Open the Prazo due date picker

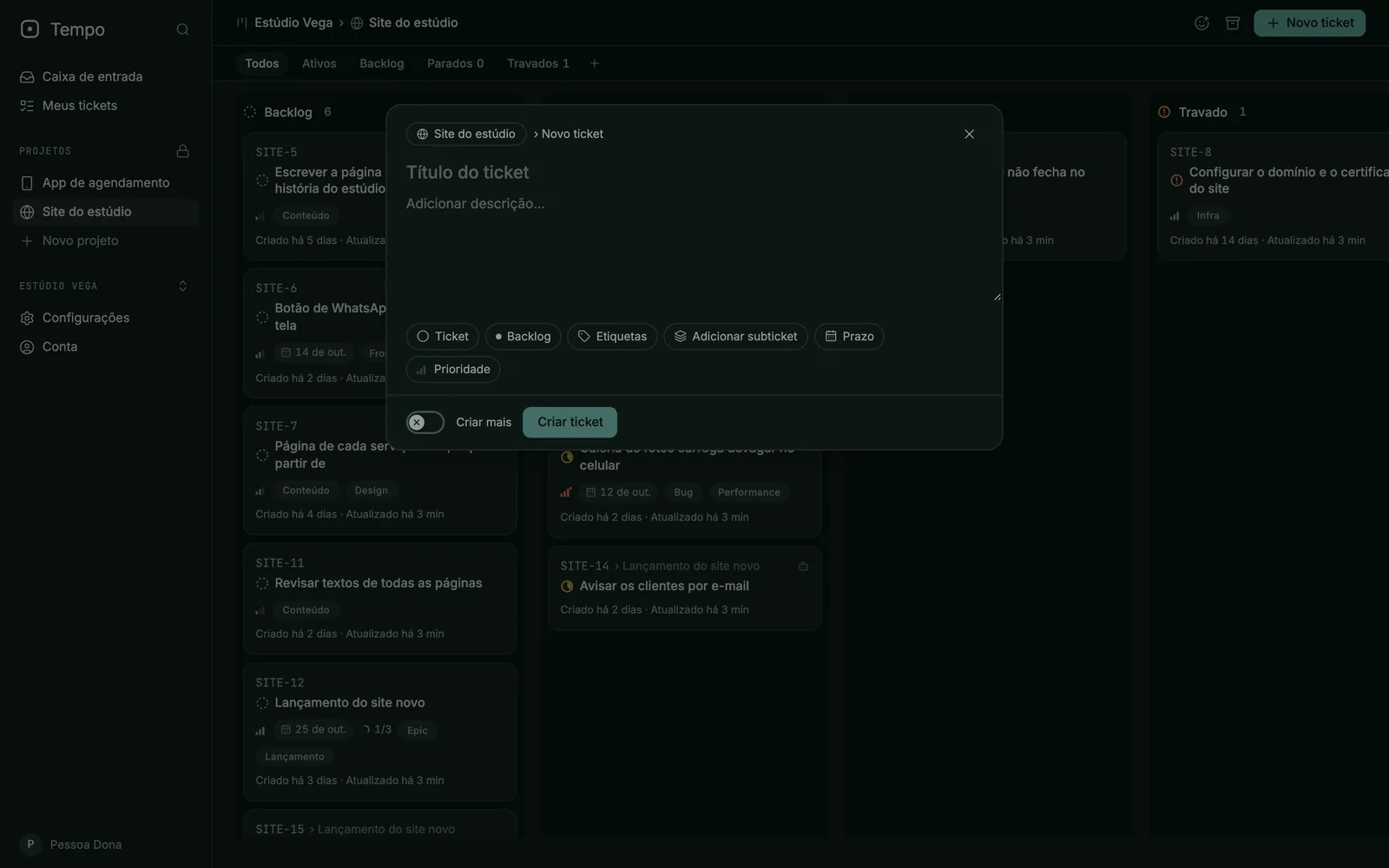[849, 337]
